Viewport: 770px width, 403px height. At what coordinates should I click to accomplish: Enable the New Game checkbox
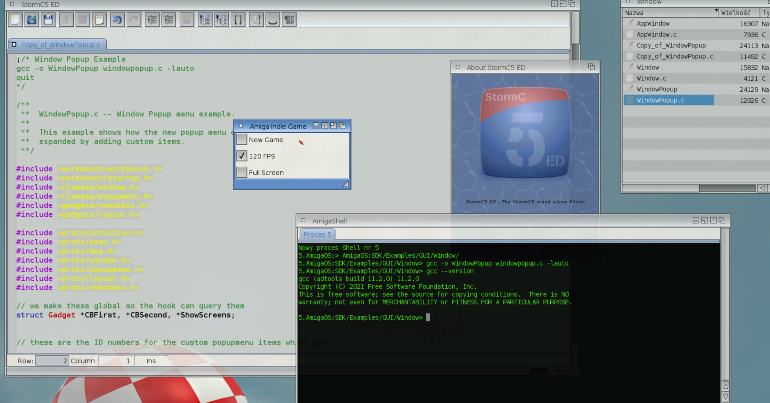tap(241, 139)
